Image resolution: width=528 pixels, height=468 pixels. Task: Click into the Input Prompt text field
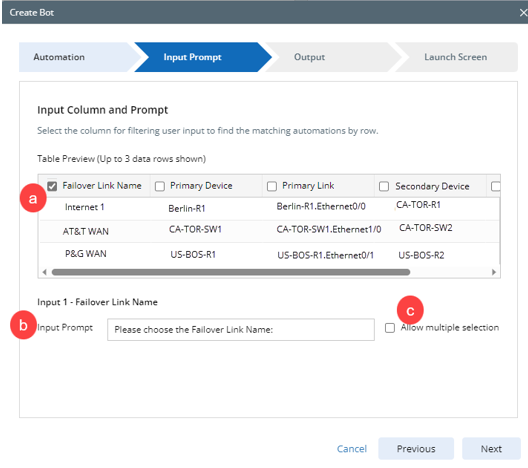[x=241, y=330]
